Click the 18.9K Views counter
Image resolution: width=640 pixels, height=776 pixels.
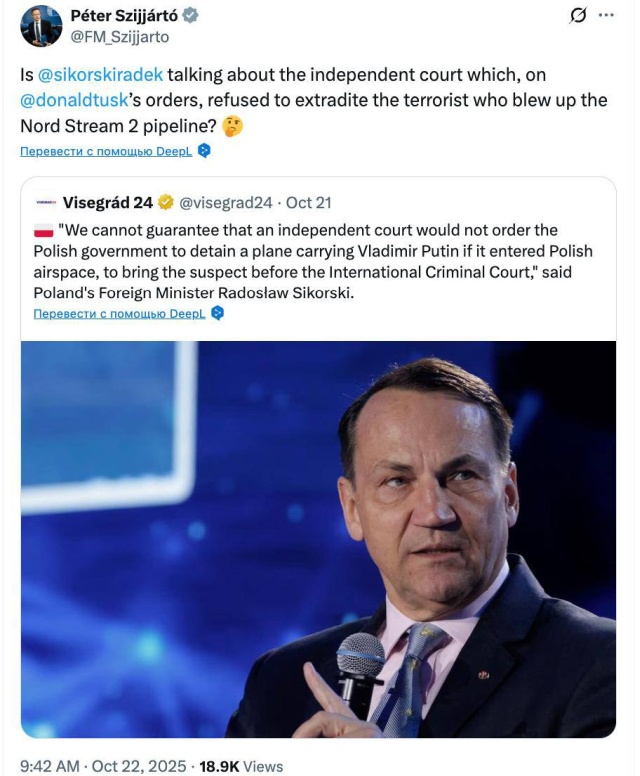coord(241,765)
